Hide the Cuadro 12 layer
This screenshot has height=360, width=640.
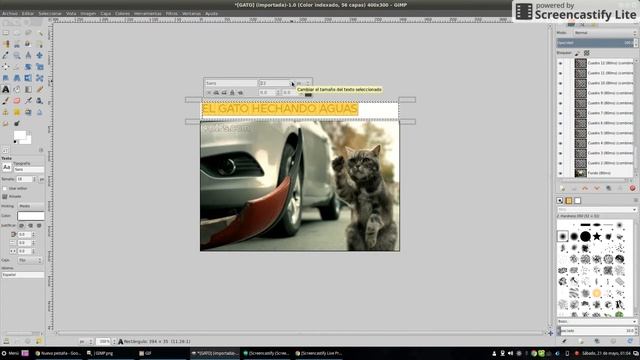[560, 63]
